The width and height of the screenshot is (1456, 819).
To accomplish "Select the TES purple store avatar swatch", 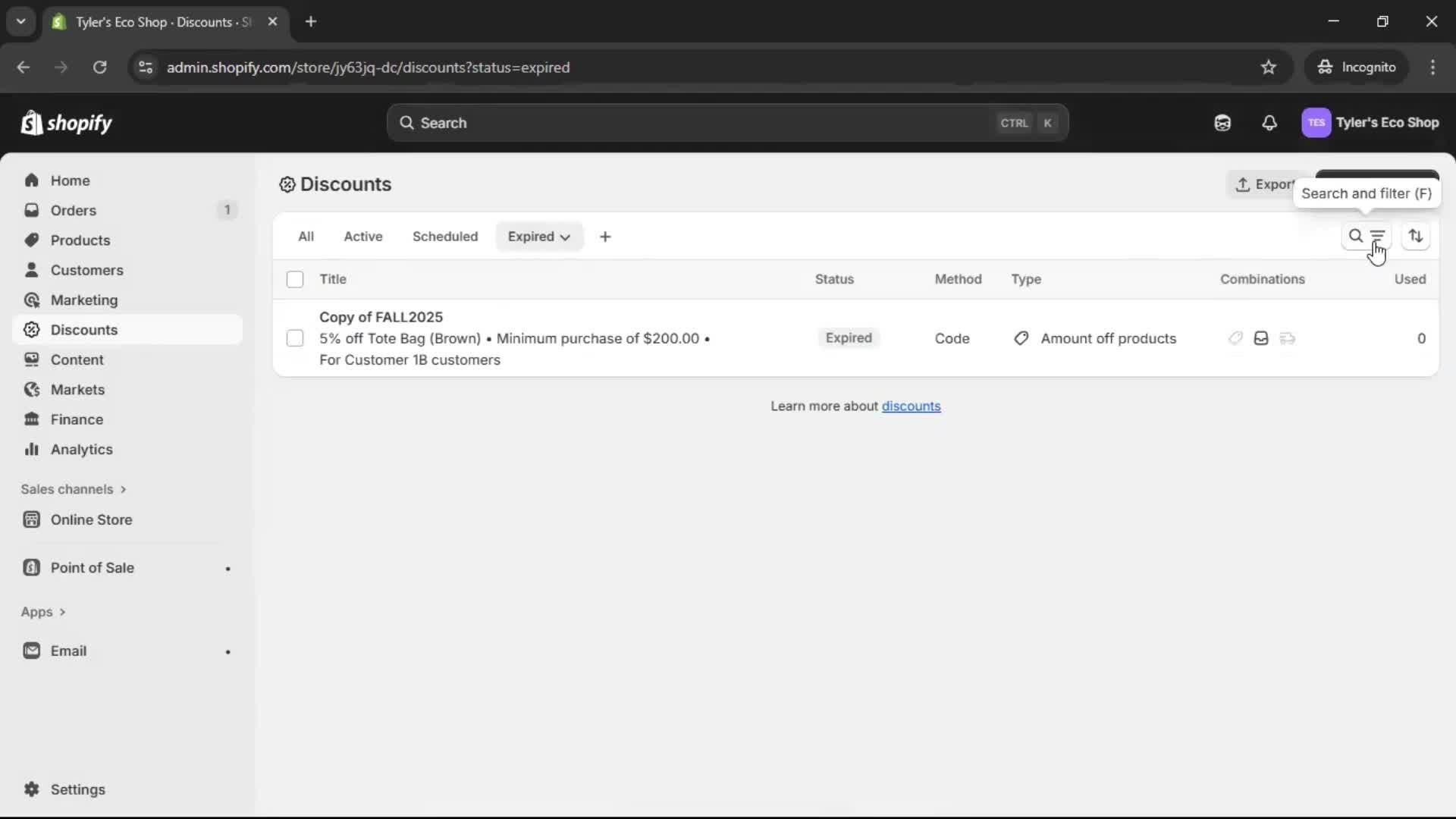I will 1317,123.
